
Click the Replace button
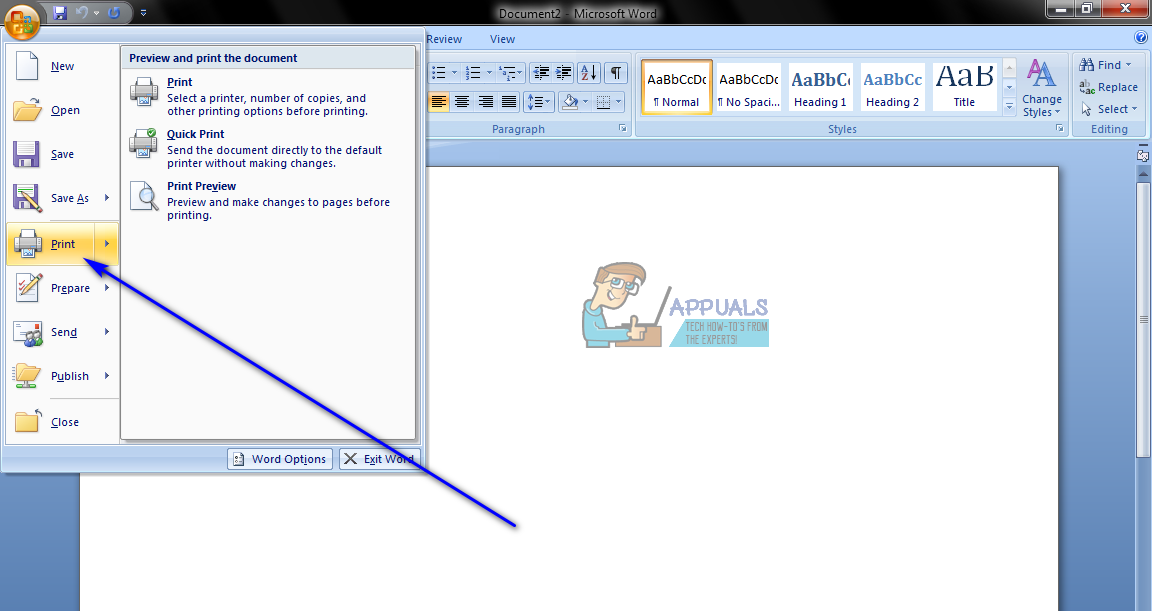point(1108,87)
